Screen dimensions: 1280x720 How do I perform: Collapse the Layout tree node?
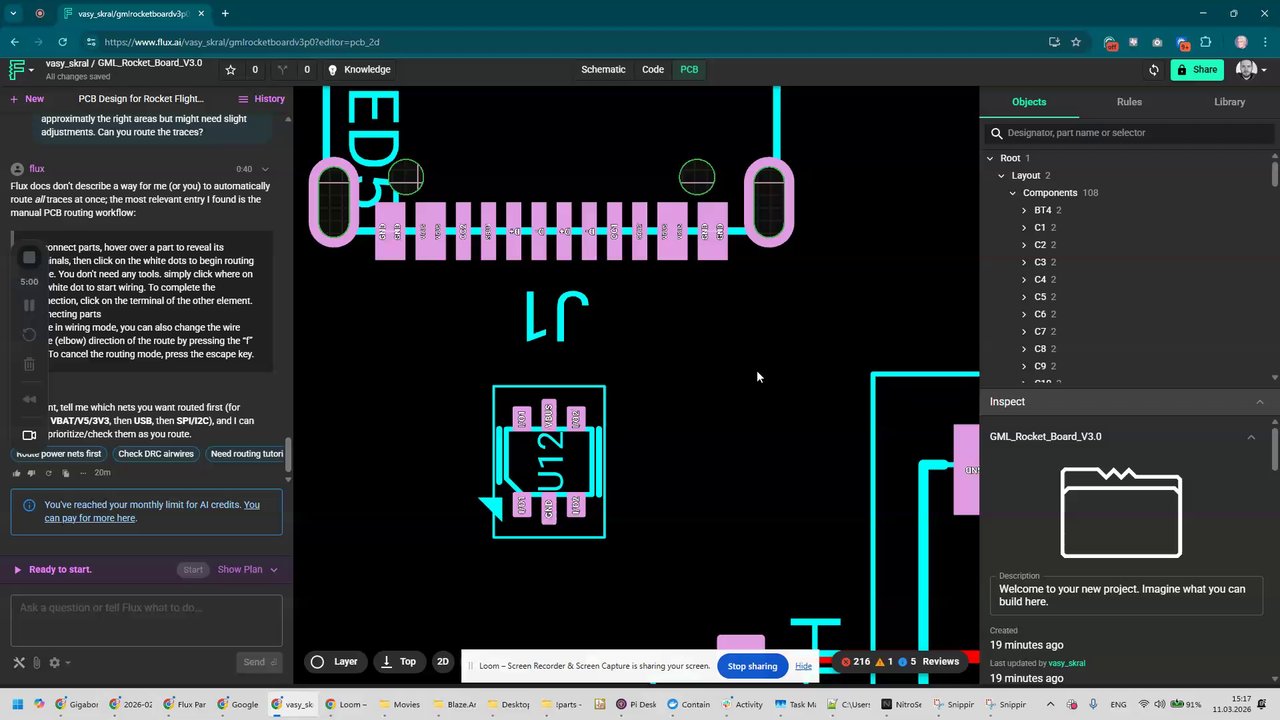click(x=1001, y=176)
